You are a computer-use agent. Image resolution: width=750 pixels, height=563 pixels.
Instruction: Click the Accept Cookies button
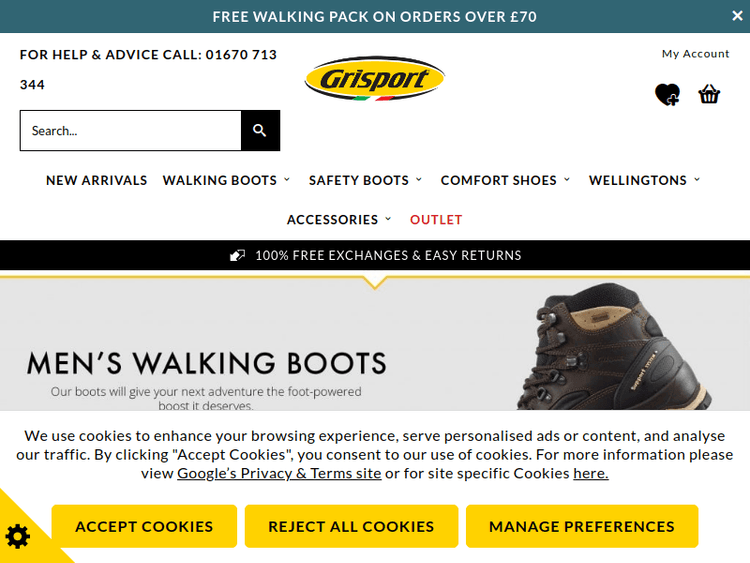click(x=144, y=526)
